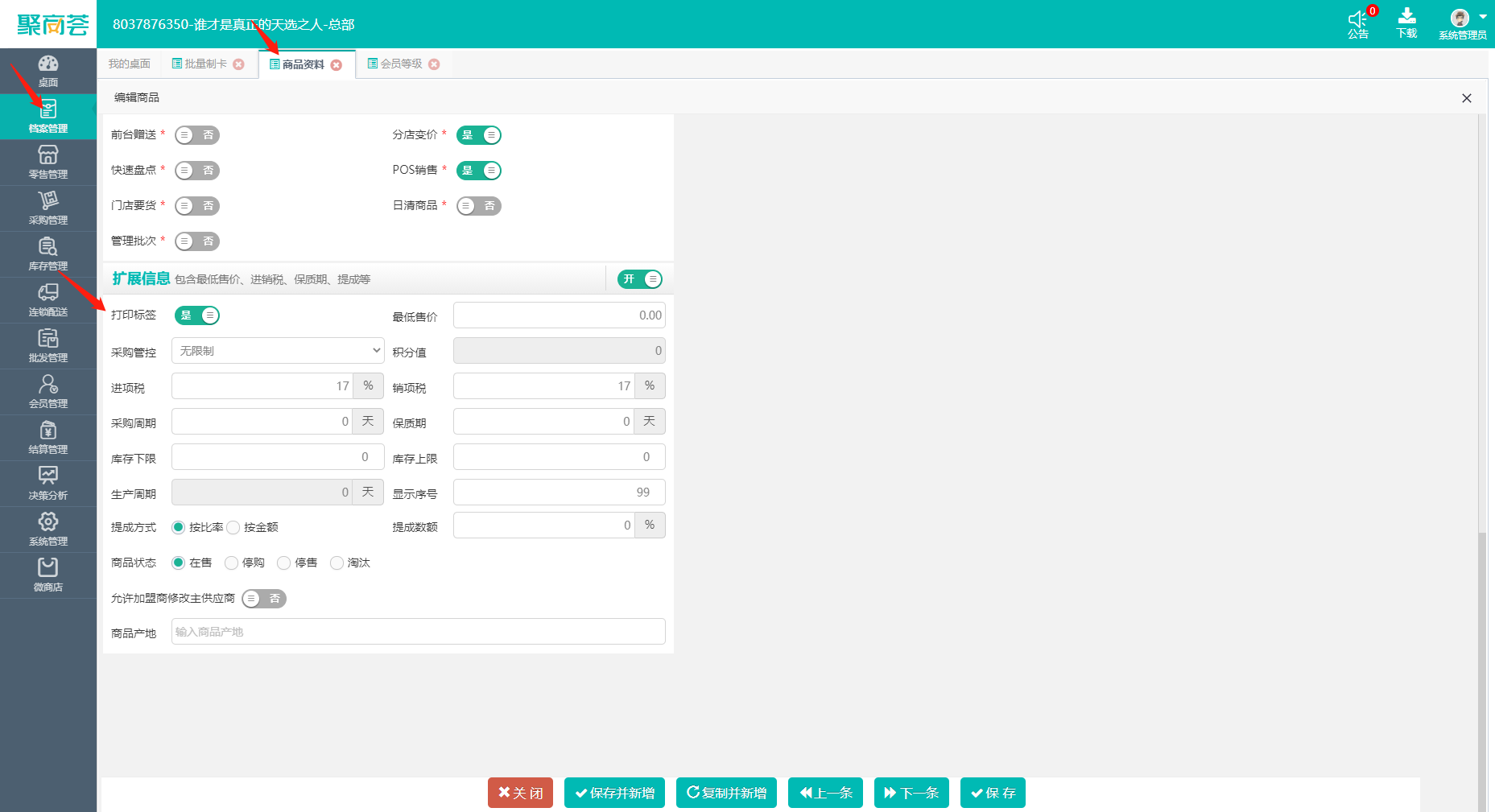Click the 复制并新增 button
1495x812 pixels.
coord(726,793)
